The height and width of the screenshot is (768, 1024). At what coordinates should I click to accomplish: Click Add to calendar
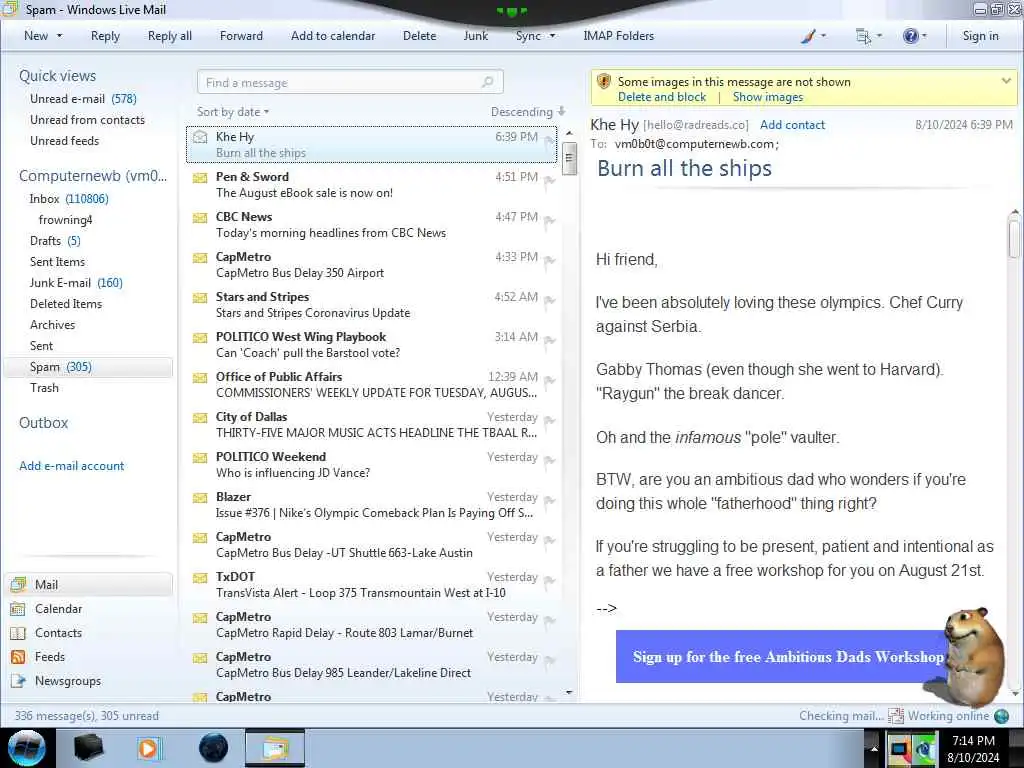pyautogui.click(x=333, y=36)
